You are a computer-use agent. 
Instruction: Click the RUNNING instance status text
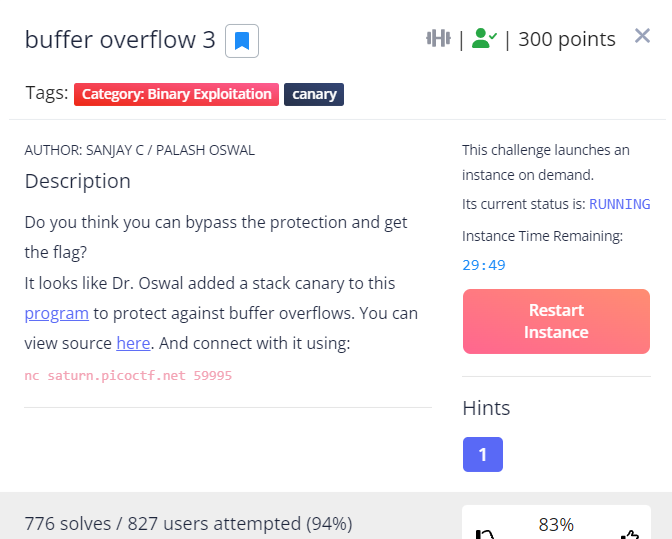619,204
